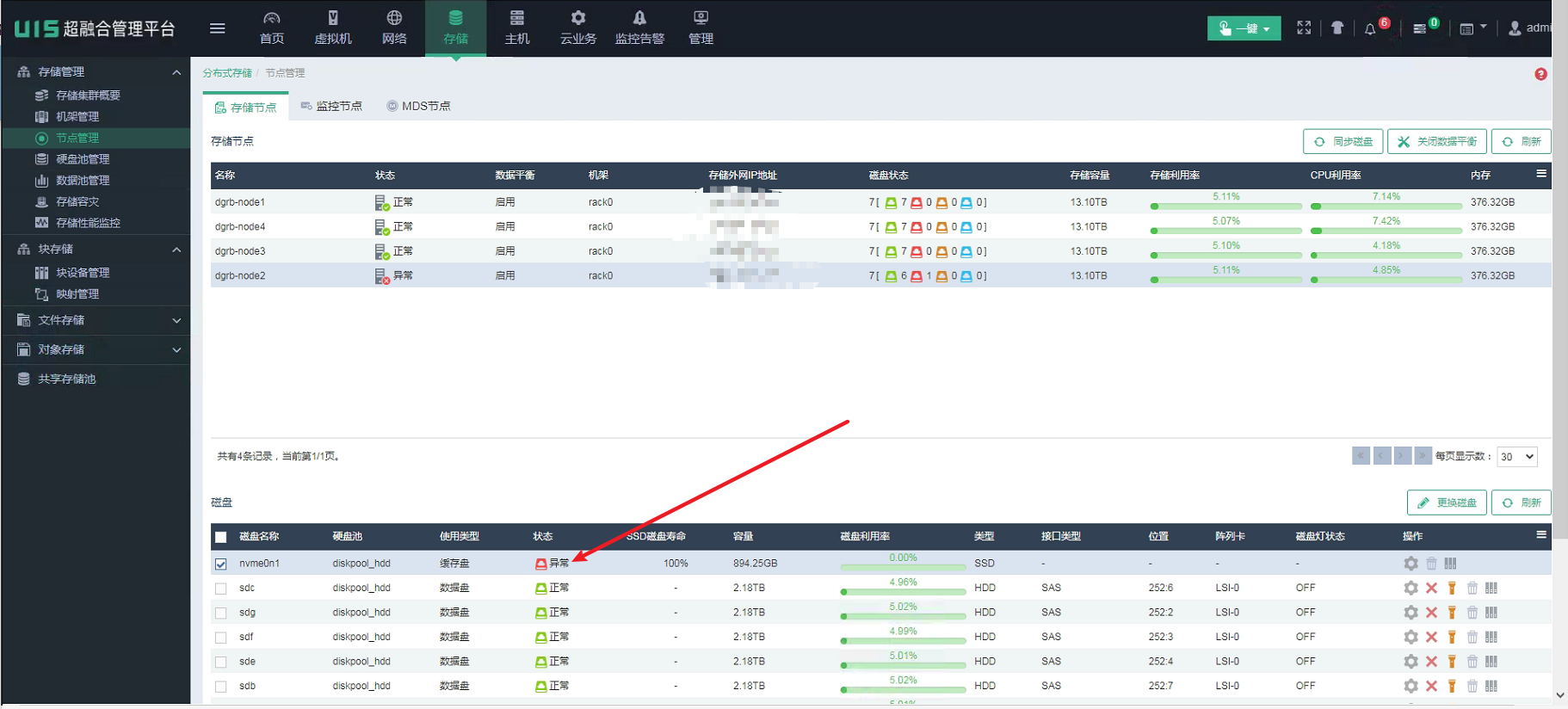Open the 虚拟机 top navigation menu
This screenshot has height=709, width=1568.
tap(333, 28)
